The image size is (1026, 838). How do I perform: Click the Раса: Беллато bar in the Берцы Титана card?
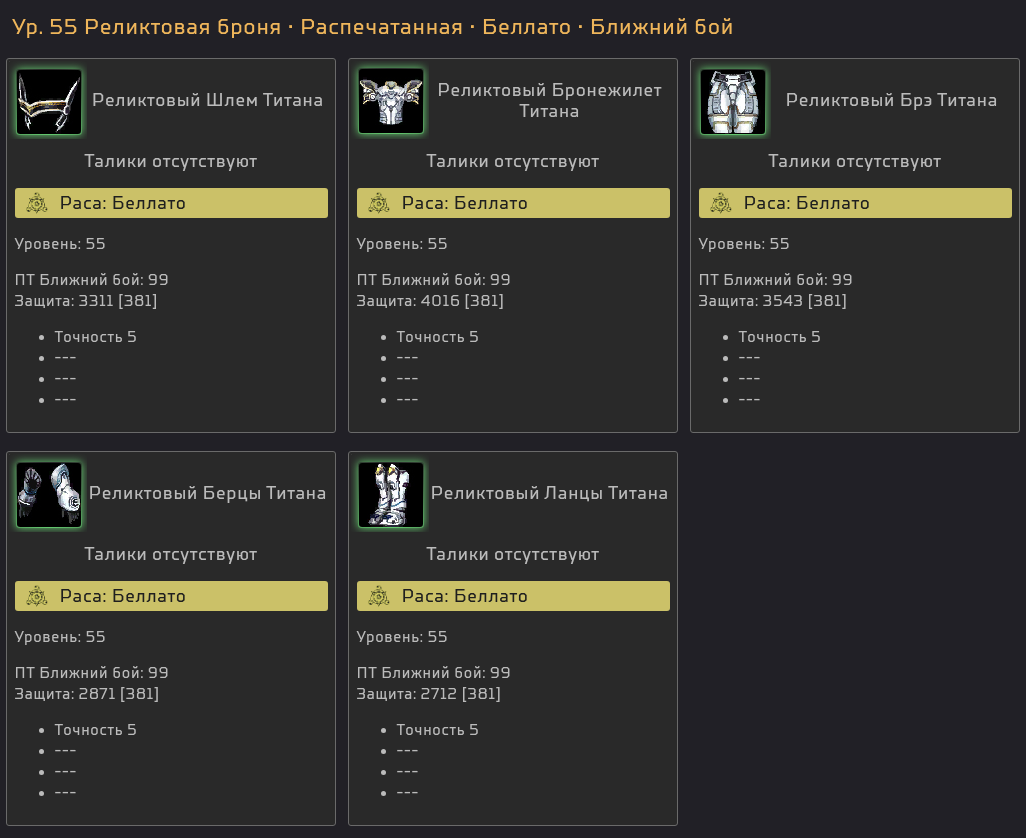click(171, 597)
